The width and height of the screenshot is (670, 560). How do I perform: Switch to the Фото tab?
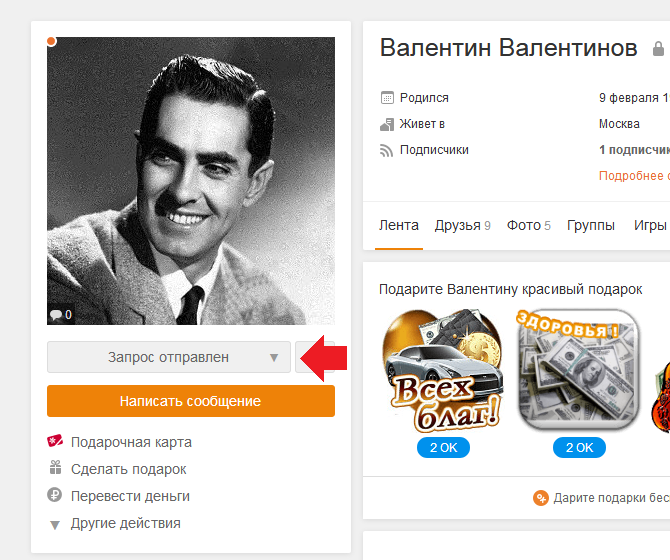click(x=529, y=225)
